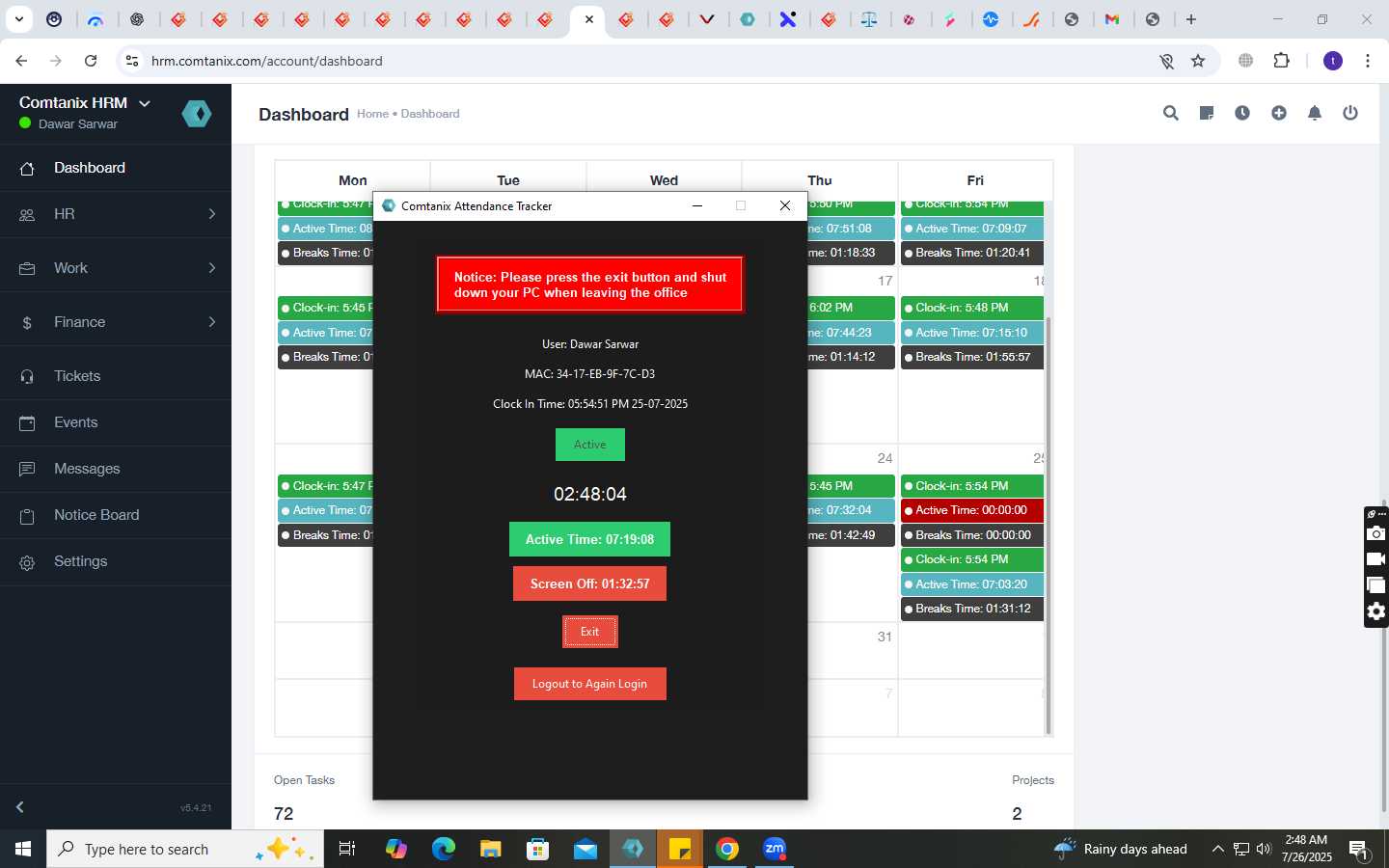Select the Breaks Time: 01:55:57 event
Screen dimensions: 1389x868
[x=972, y=357]
